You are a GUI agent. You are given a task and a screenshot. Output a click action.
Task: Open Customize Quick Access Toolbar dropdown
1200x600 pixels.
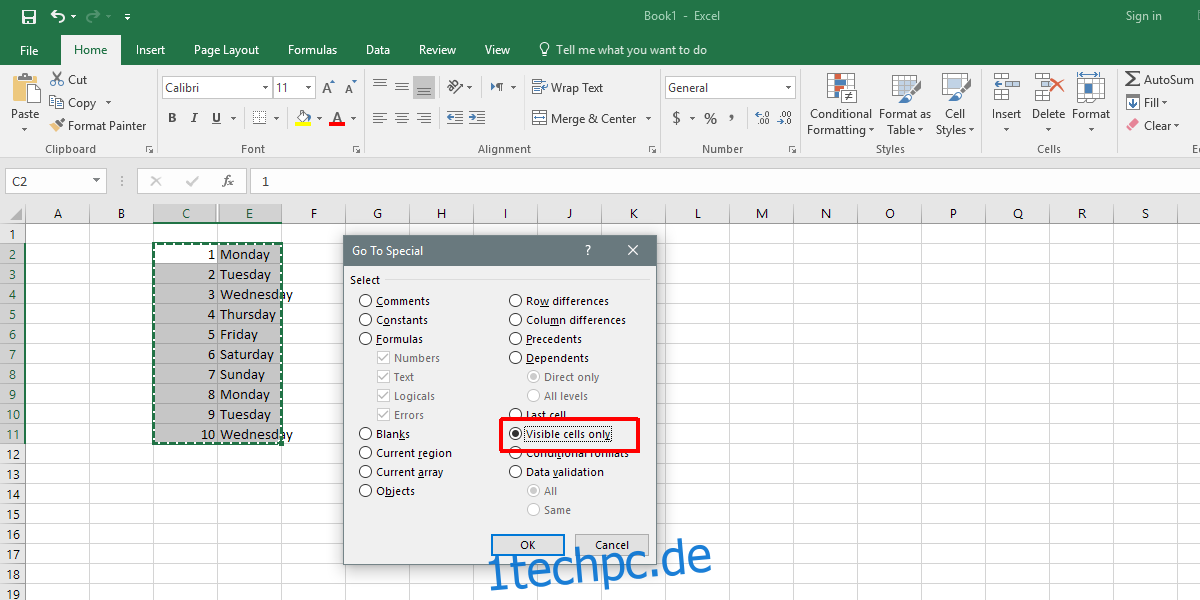[x=128, y=17]
